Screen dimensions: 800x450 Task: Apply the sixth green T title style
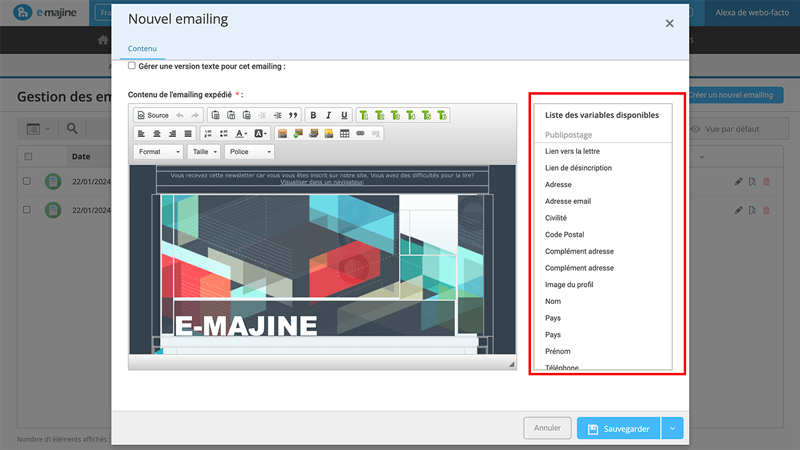[442, 115]
